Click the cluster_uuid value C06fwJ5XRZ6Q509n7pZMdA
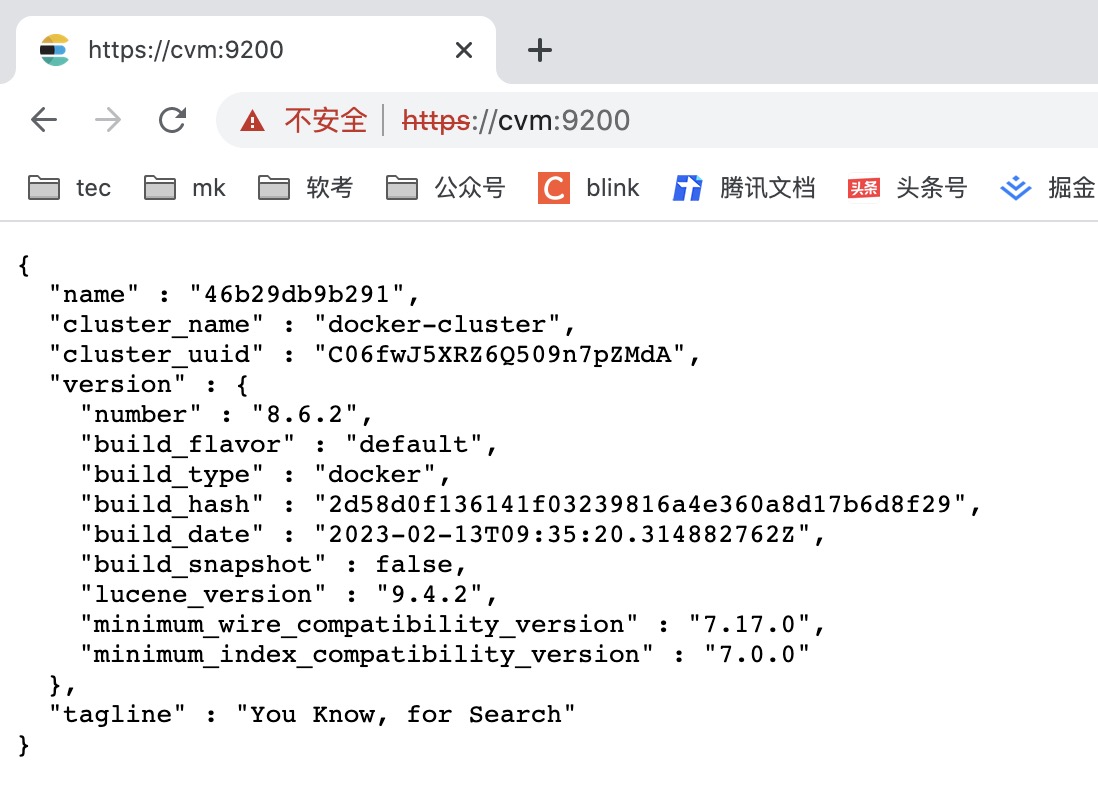The image size is (1098, 790). [500, 354]
